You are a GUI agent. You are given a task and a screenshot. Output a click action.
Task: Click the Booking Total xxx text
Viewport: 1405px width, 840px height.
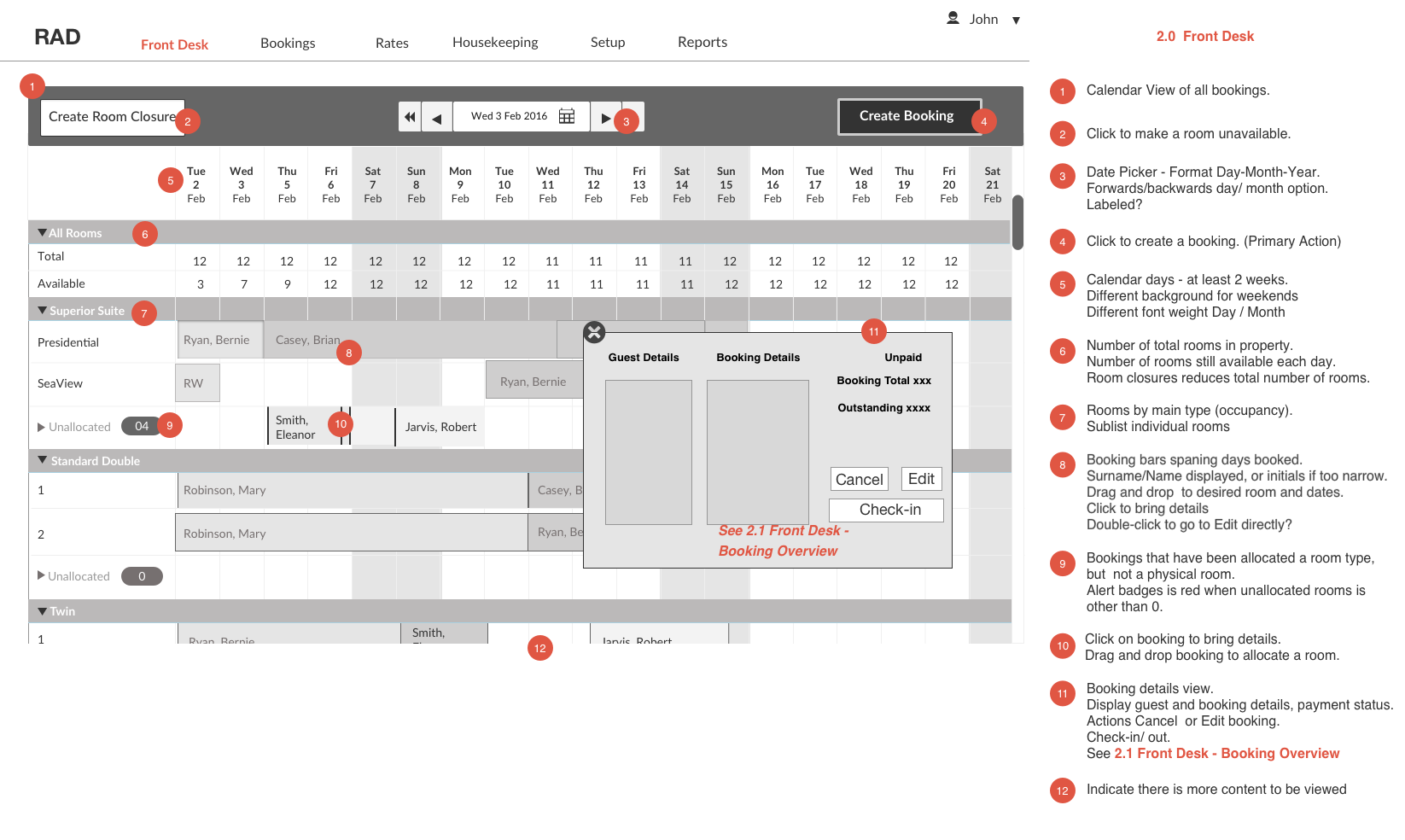883,381
